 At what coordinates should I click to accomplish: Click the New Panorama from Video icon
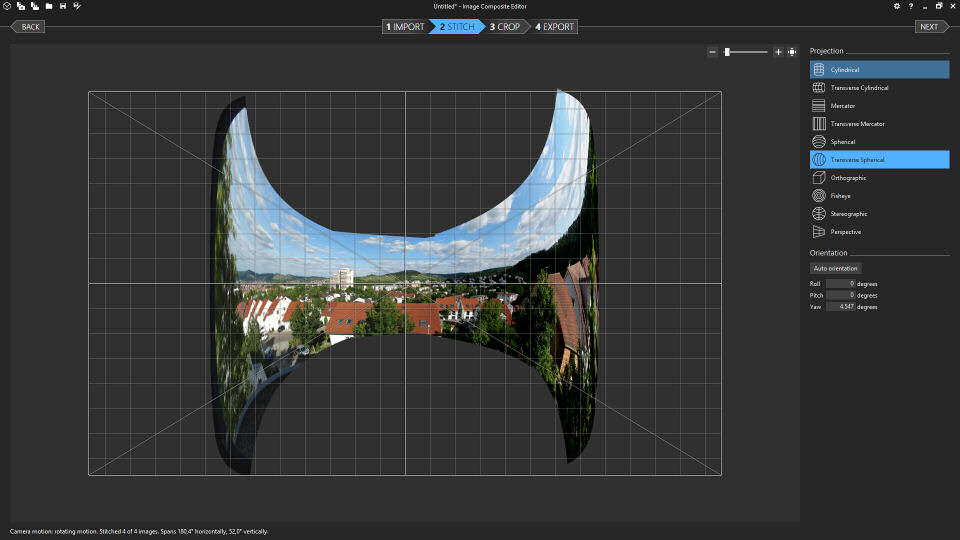(x=34, y=6)
